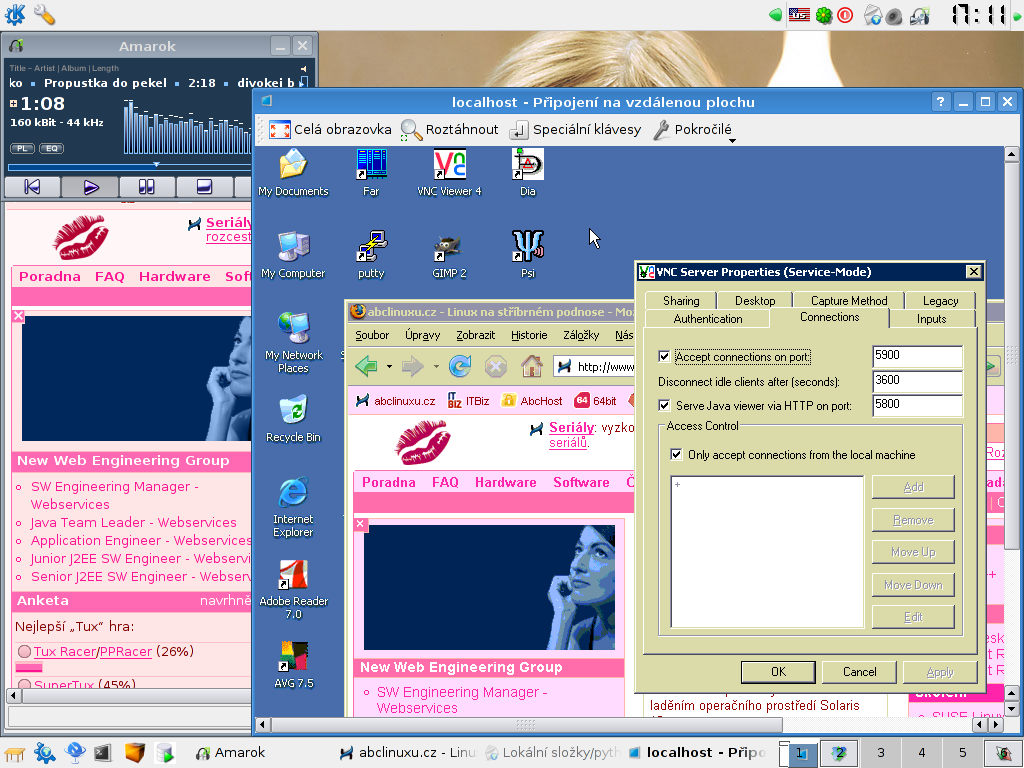Toggle Serve Java viewer via HTTP checkbox
Screen dimensions: 1024x768
point(664,406)
